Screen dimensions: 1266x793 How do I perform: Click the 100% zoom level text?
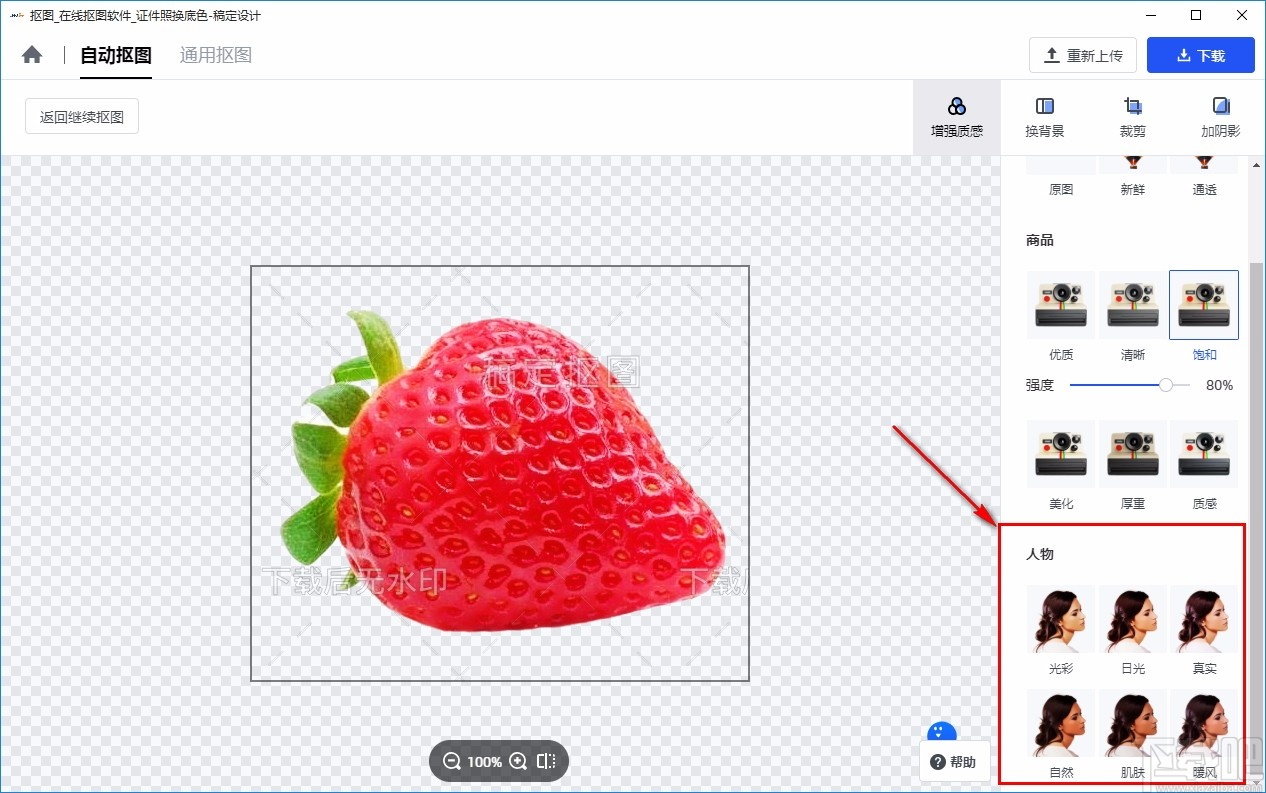point(485,762)
